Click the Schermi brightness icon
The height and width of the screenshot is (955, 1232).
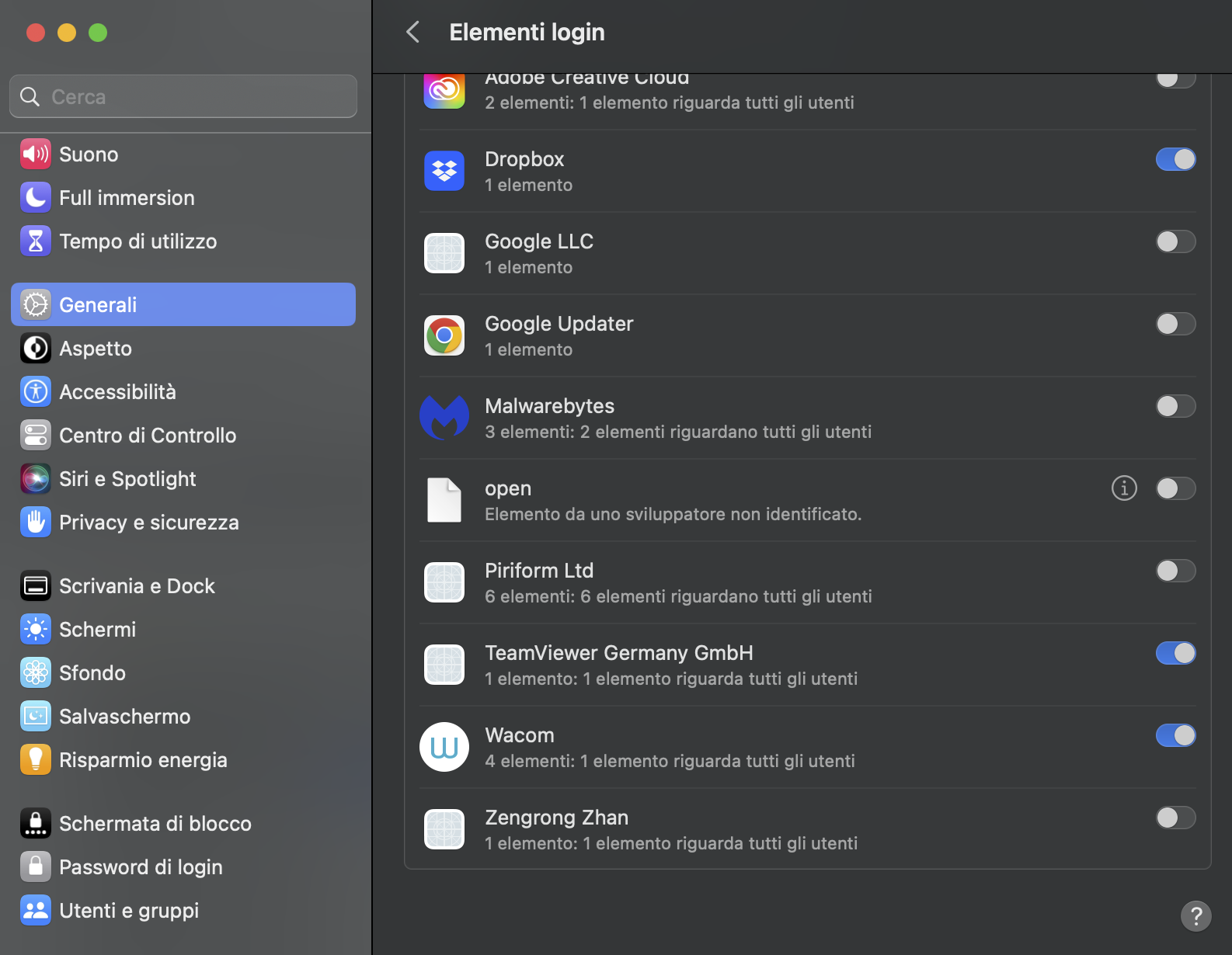point(36,629)
